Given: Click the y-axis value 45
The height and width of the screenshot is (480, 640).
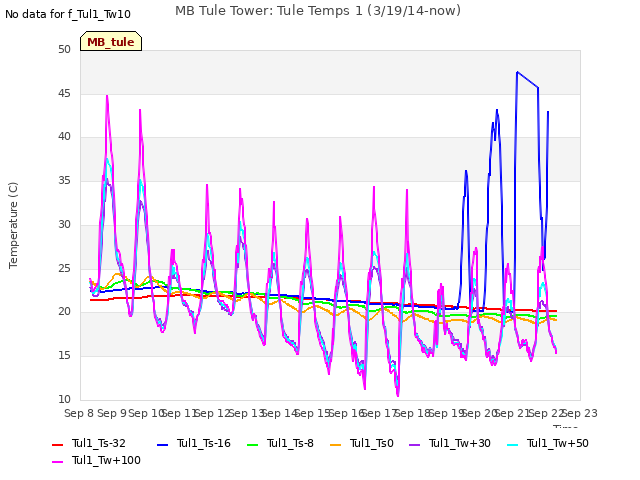Looking at the screenshot, I should 64,93.
